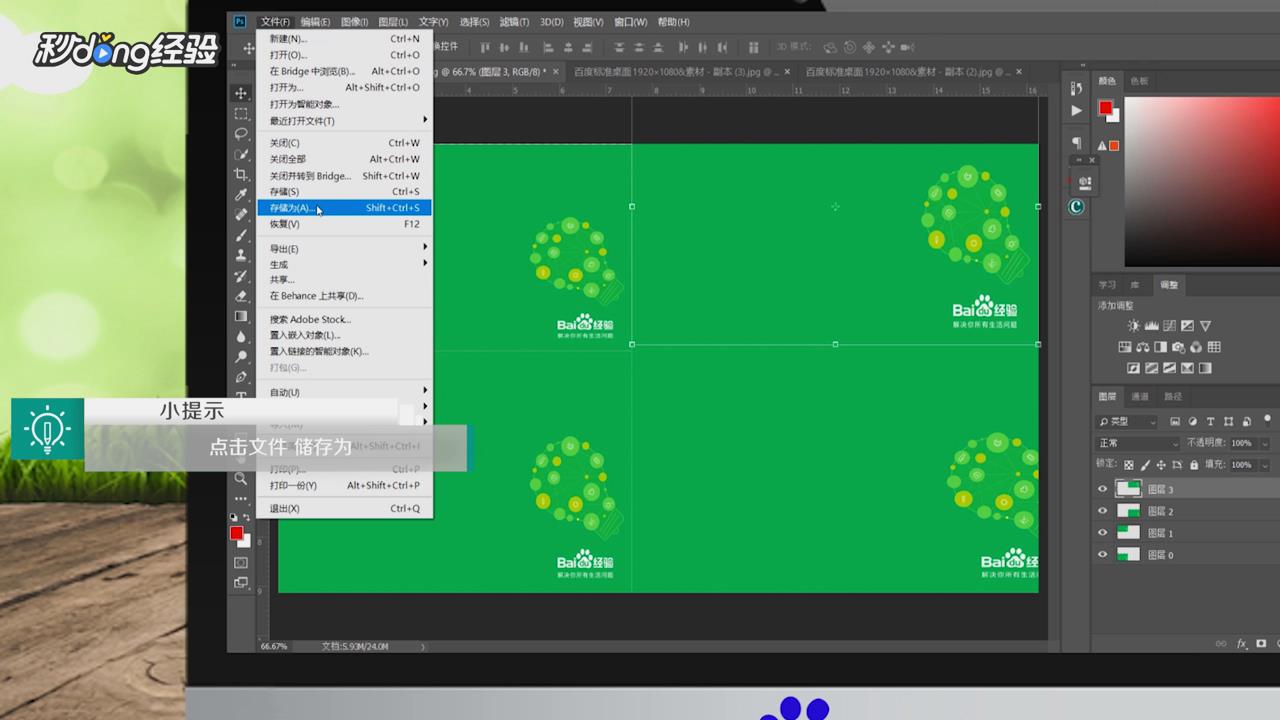This screenshot has width=1280, height=720.
Task: Choose 搜索 Adobe Stock... menu entry
Action: pyautogui.click(x=345, y=319)
